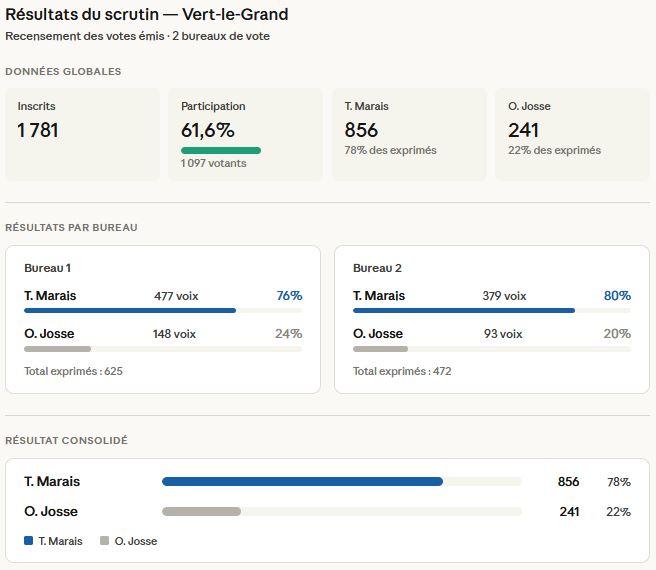Select the Inscrits card showing 1 781
656x570 pixels.
click(82, 134)
